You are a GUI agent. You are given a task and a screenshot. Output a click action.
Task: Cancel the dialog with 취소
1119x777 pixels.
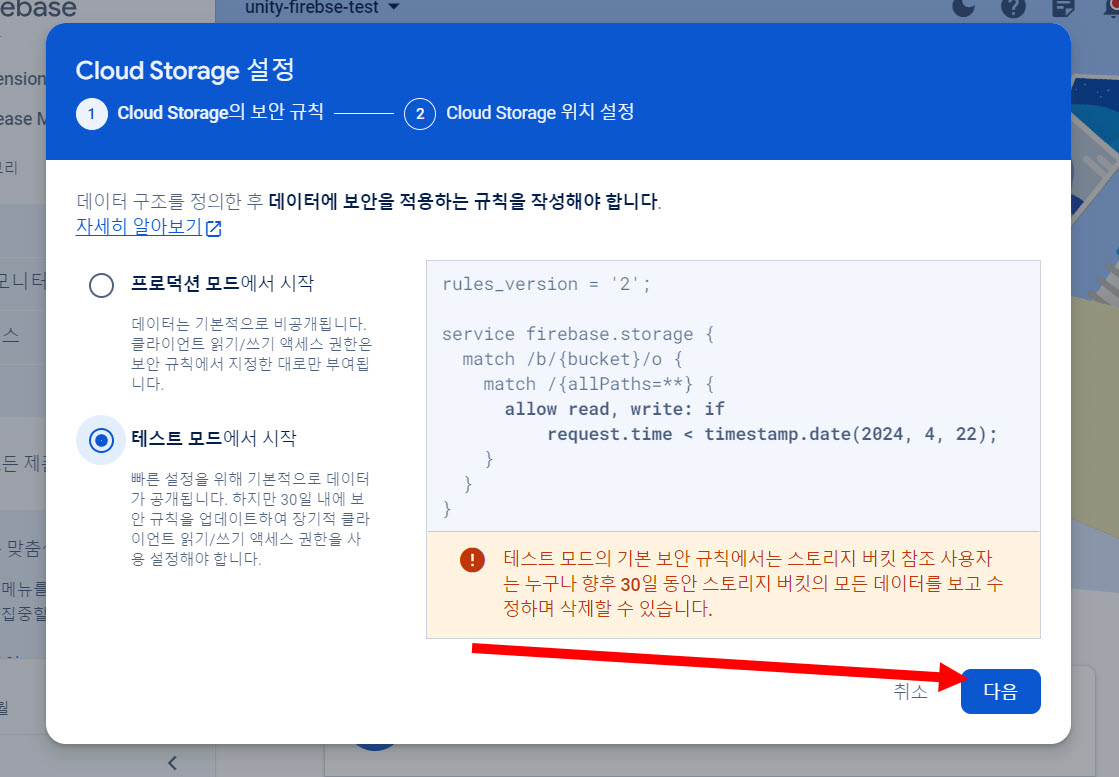[910, 691]
